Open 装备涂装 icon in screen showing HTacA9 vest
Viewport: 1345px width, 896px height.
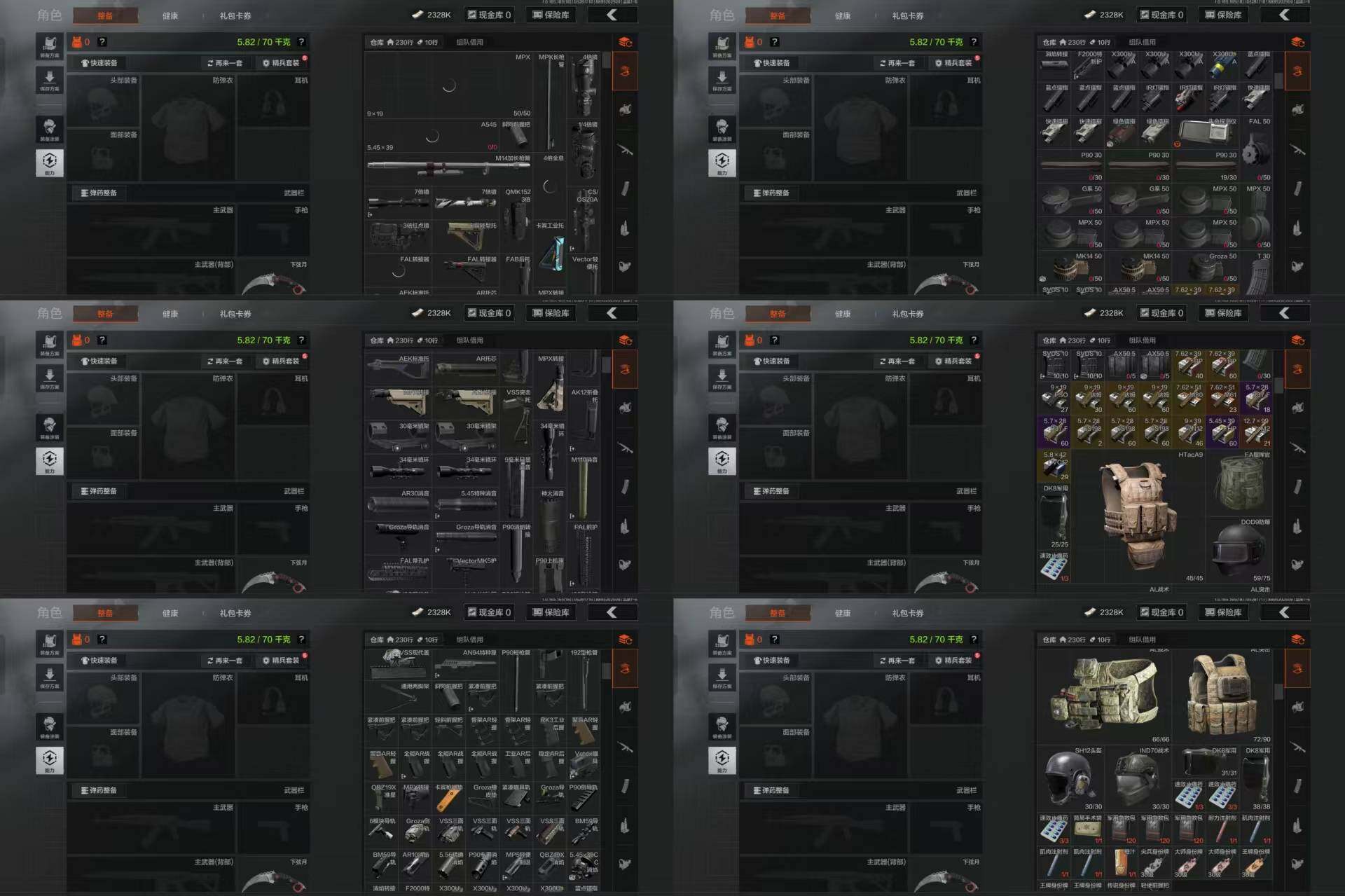(x=722, y=427)
